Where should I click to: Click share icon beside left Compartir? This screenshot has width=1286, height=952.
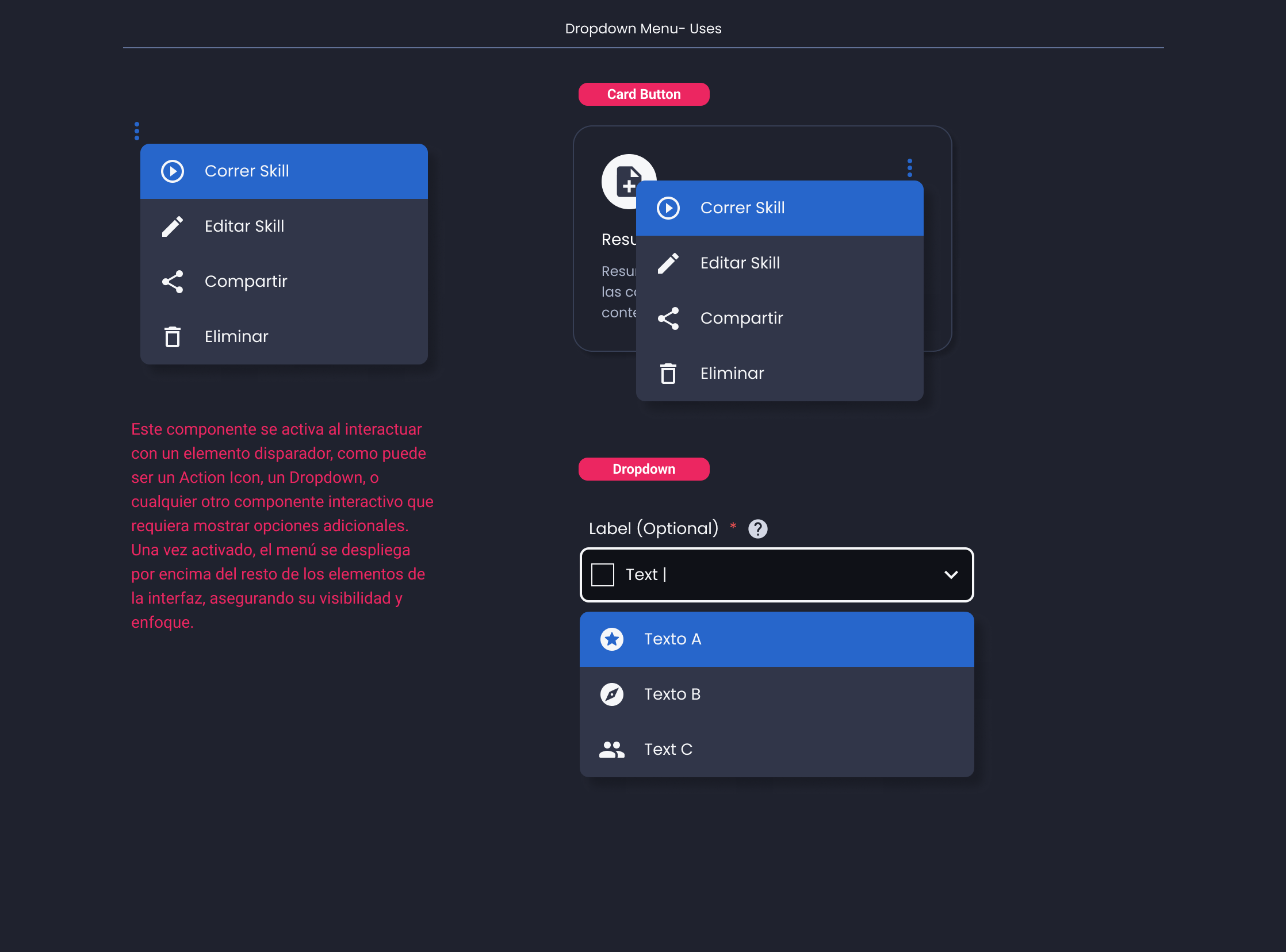click(173, 282)
